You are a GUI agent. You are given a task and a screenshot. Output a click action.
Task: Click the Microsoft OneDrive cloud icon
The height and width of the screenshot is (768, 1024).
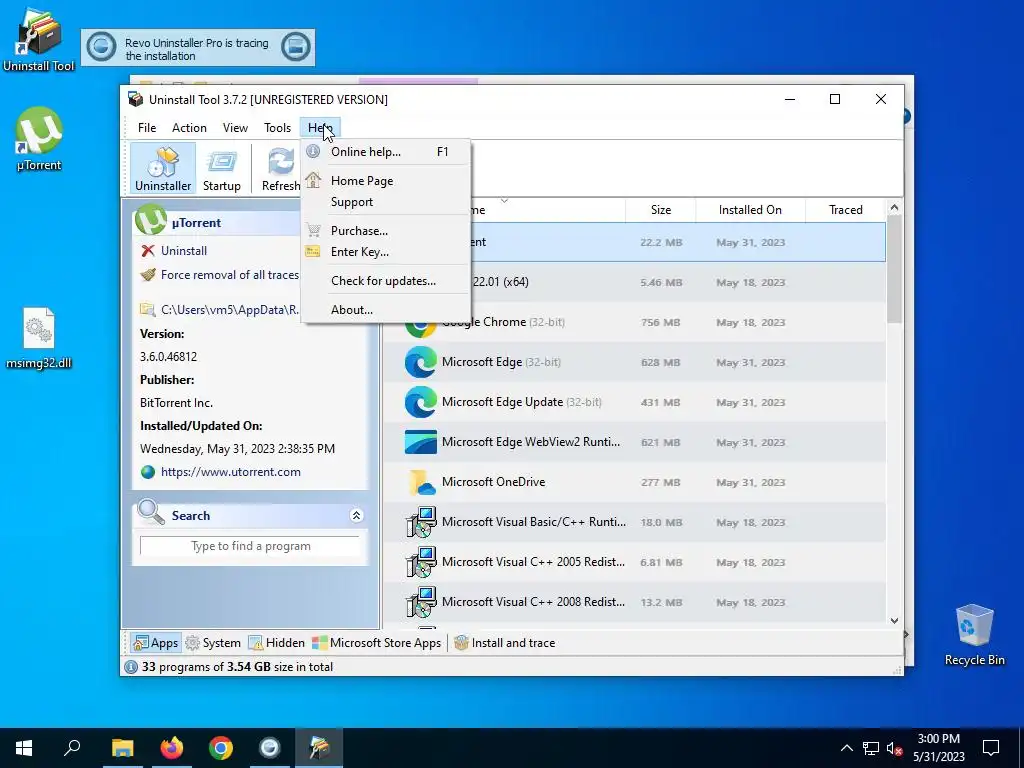pos(421,482)
